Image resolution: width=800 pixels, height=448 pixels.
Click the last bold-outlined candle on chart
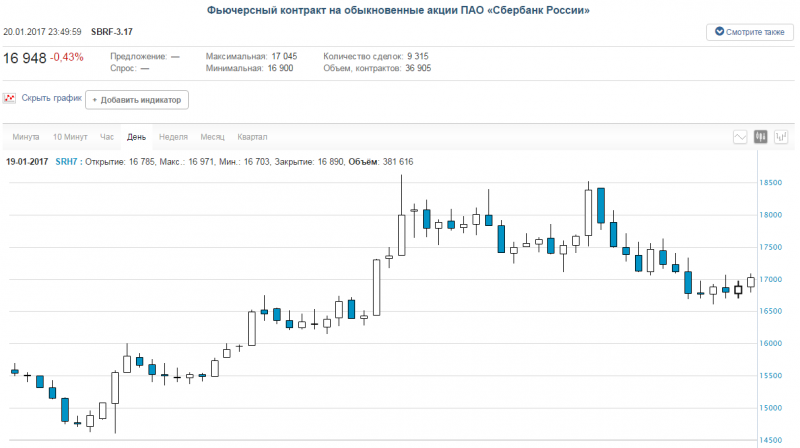point(738,289)
